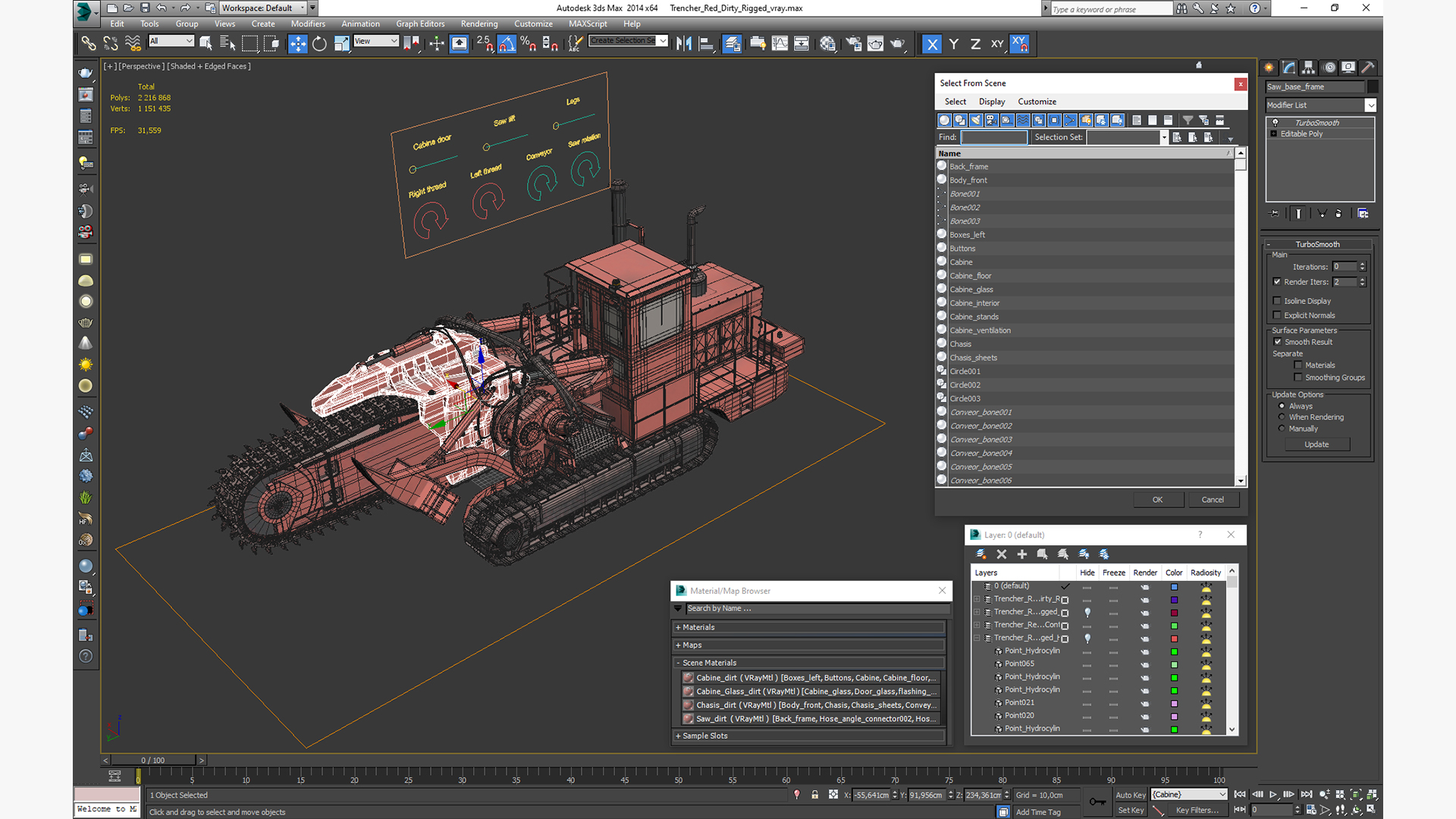Toggle Display Geometry filter in Select From Scene
The height and width of the screenshot is (819, 1456).
click(x=944, y=120)
